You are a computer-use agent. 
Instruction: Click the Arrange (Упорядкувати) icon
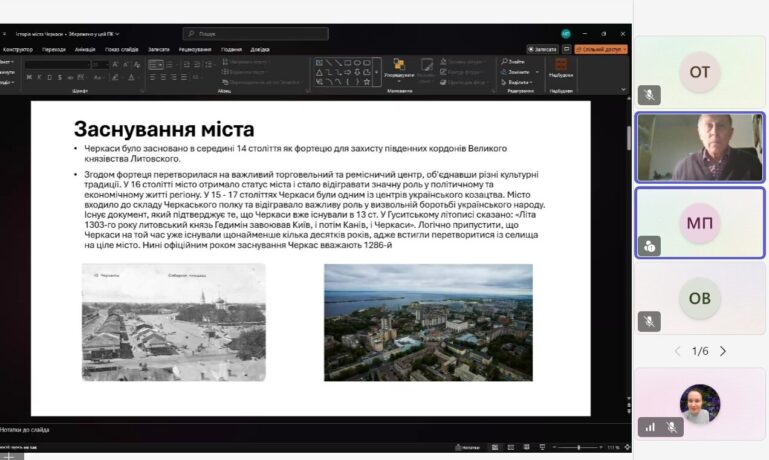(398, 66)
